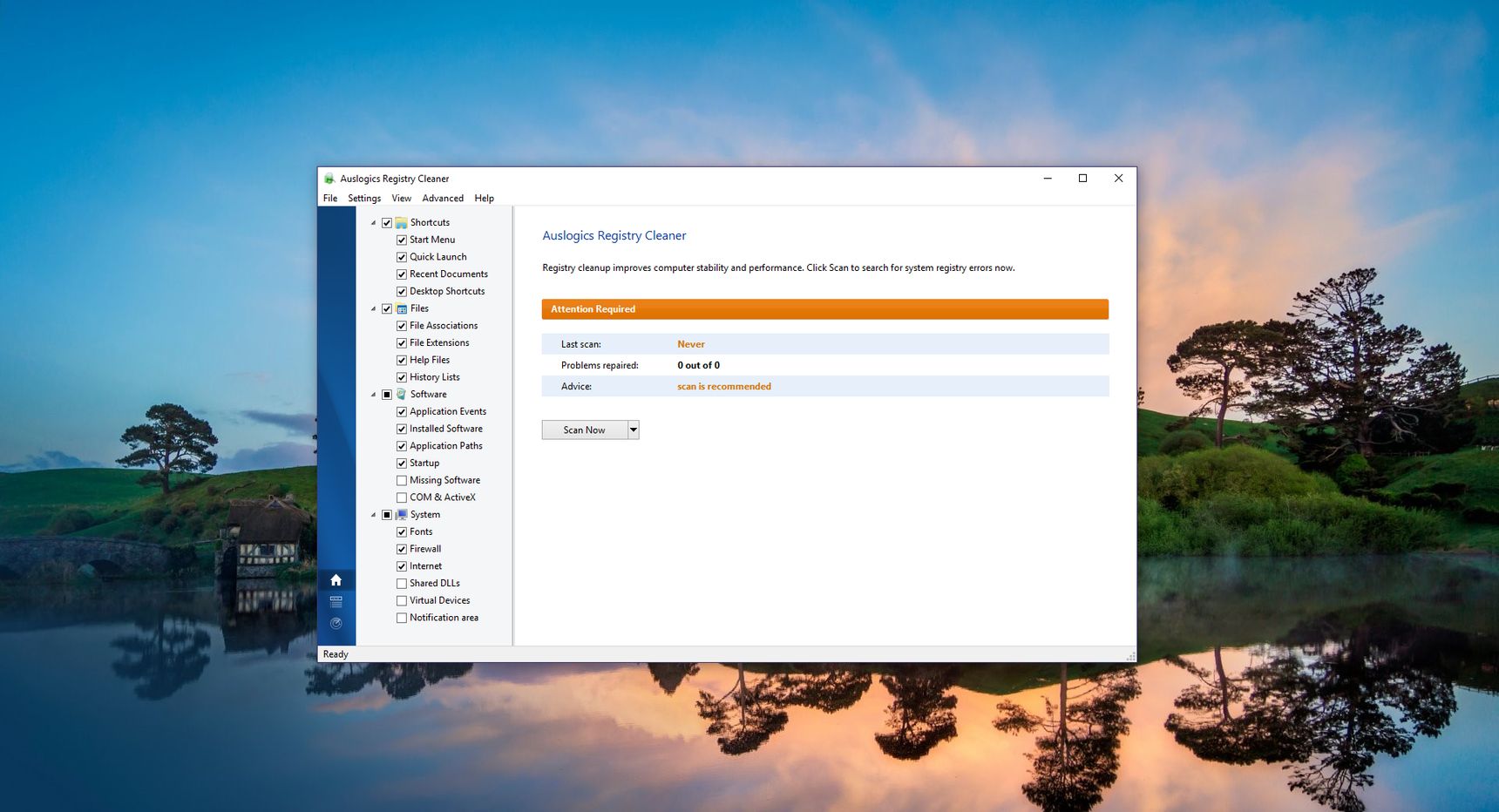This screenshot has width=1499, height=812.
Task: Collapse the System tree node
Action: pos(374,515)
